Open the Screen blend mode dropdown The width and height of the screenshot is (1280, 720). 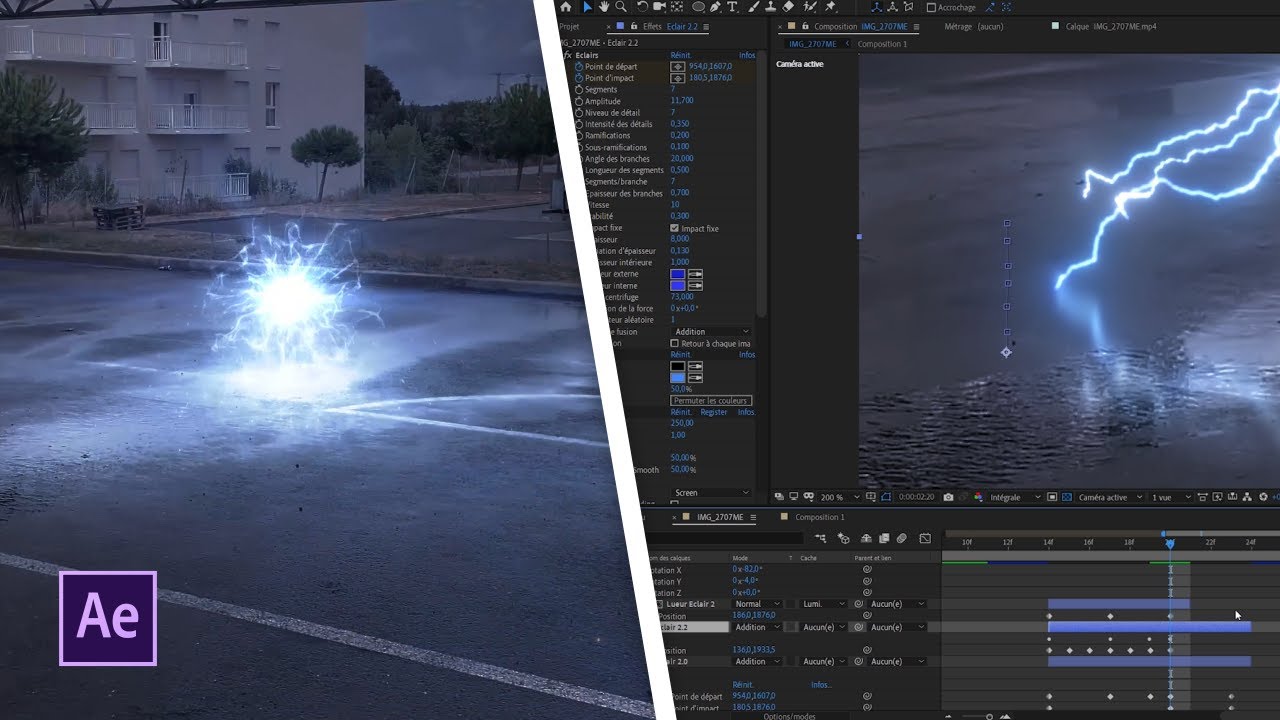point(710,492)
